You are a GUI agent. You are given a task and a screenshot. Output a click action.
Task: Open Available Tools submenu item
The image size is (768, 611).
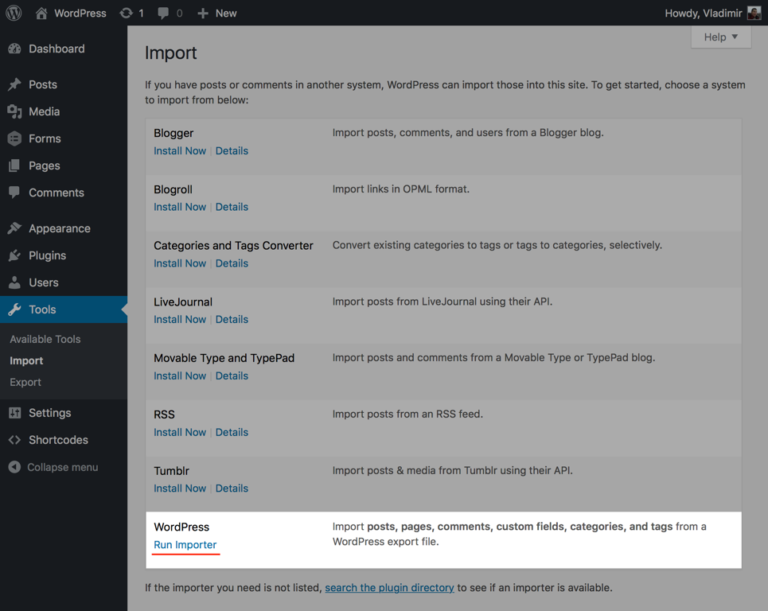45,339
